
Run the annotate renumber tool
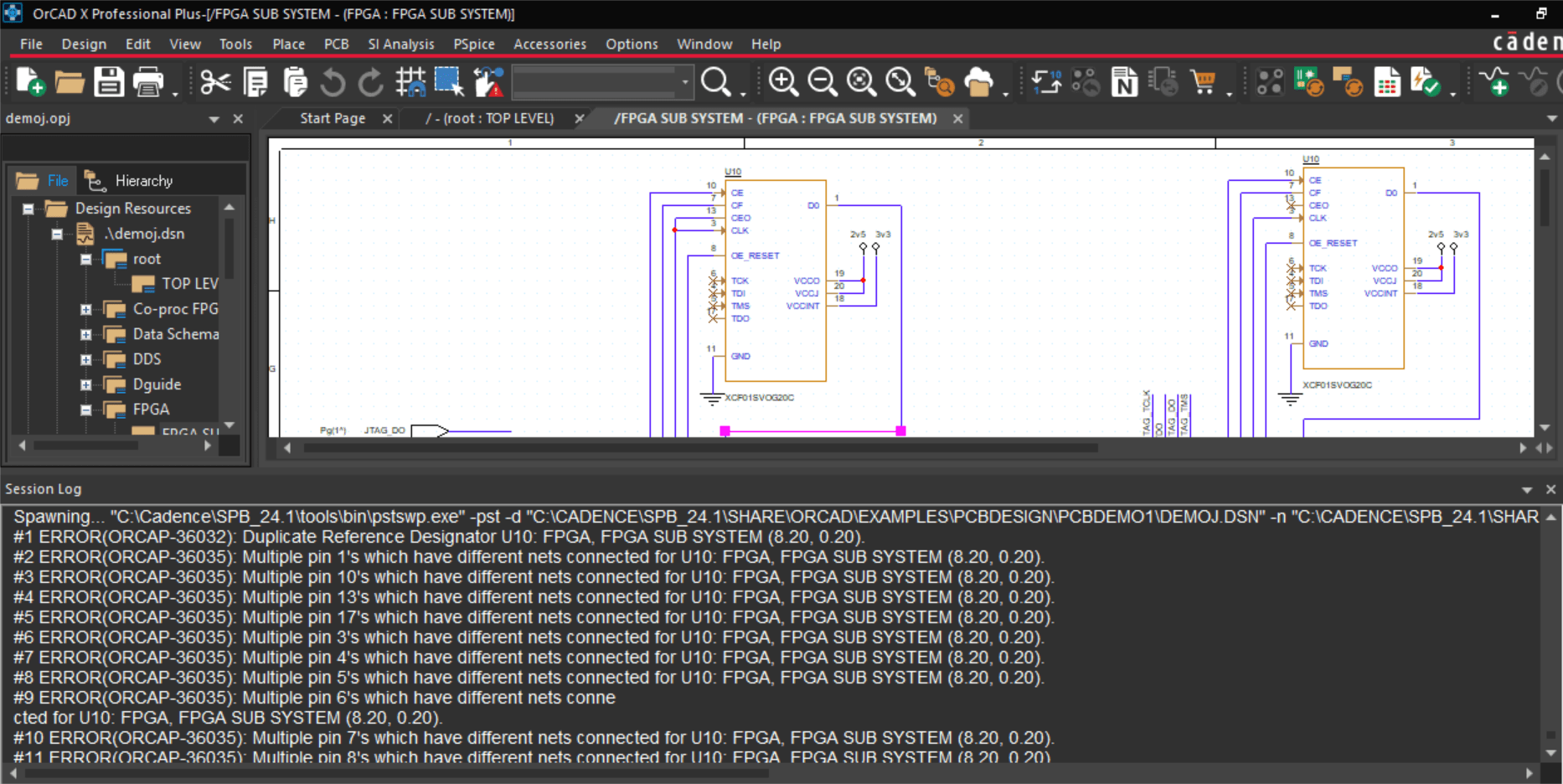point(1046,82)
